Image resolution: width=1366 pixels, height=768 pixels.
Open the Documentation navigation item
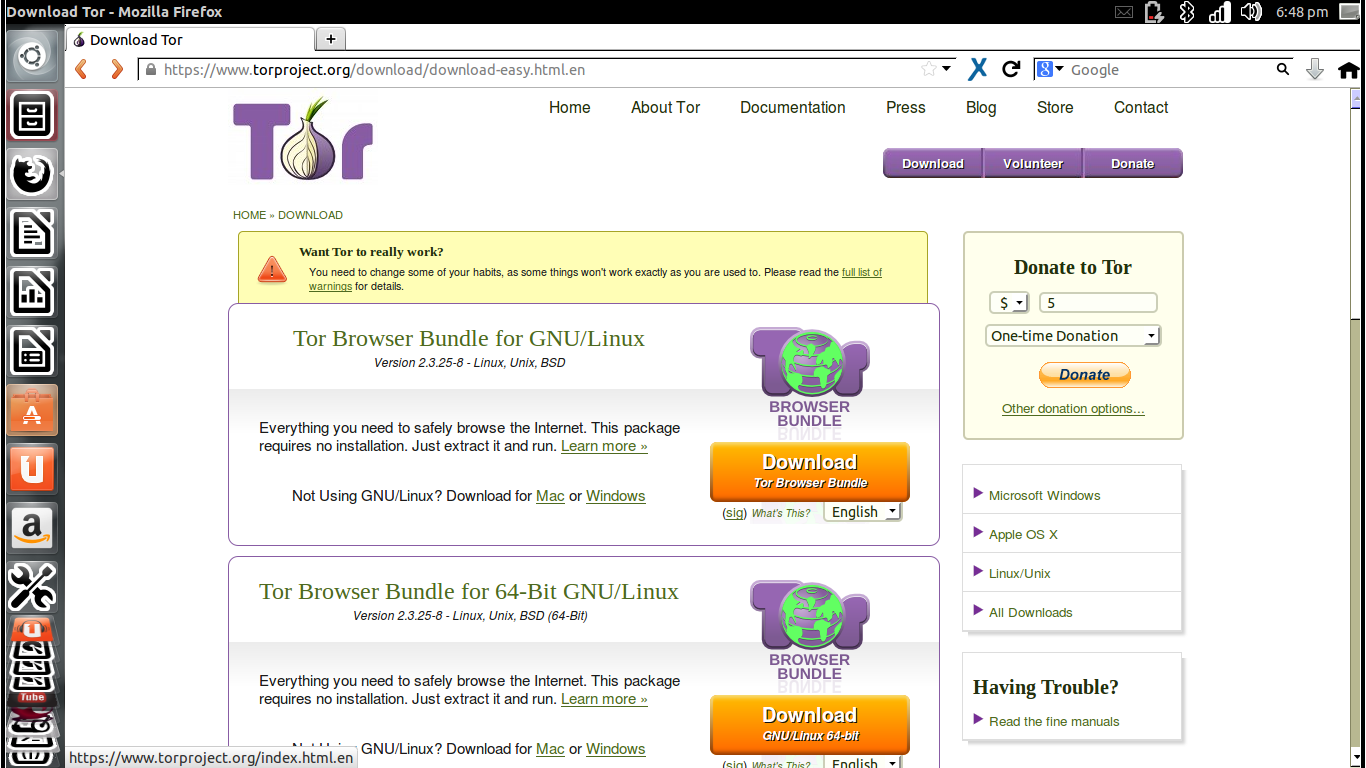pyautogui.click(x=793, y=108)
